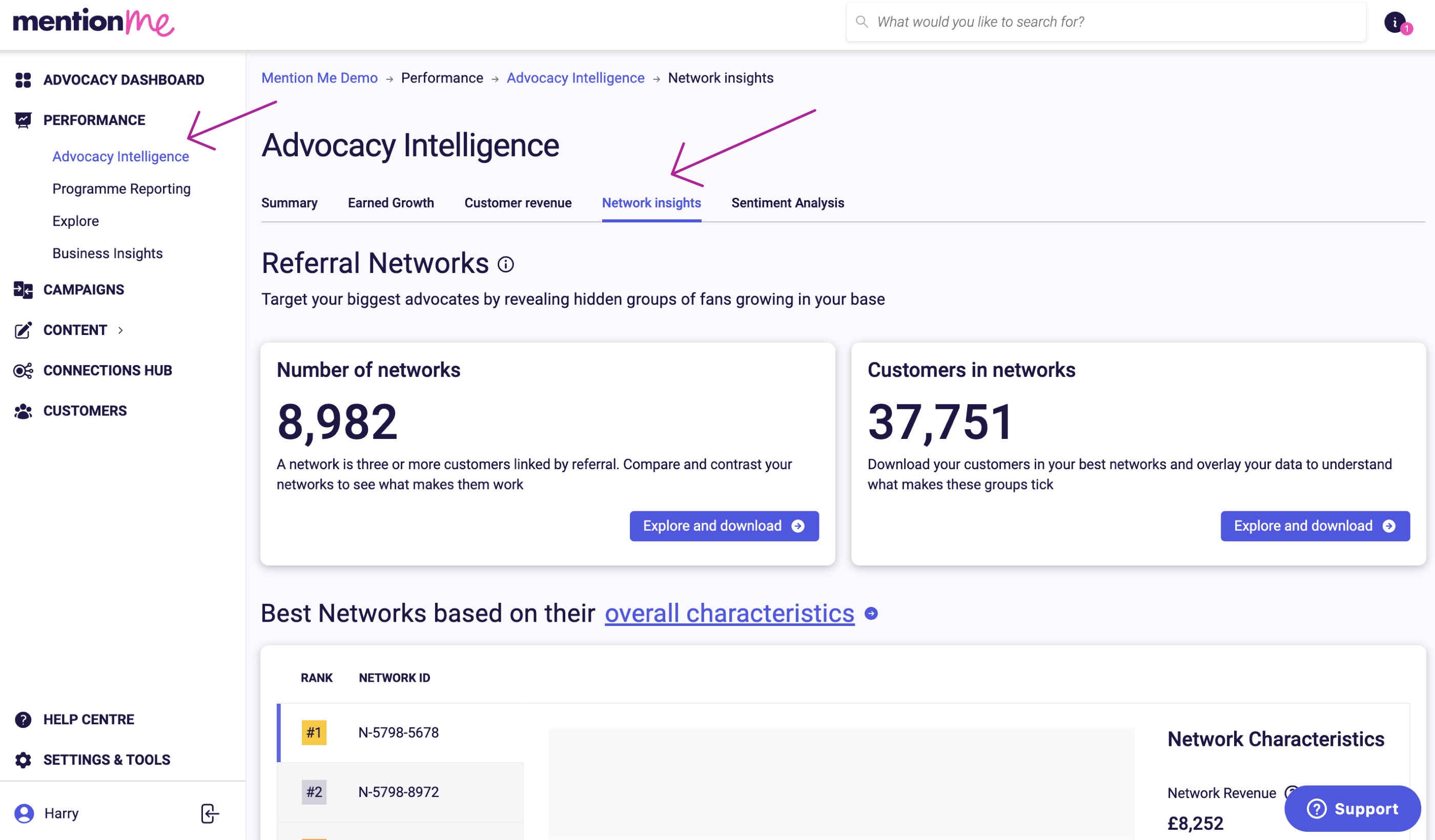This screenshot has width=1435, height=840.
Task: Open the Summary tab
Action: click(289, 203)
